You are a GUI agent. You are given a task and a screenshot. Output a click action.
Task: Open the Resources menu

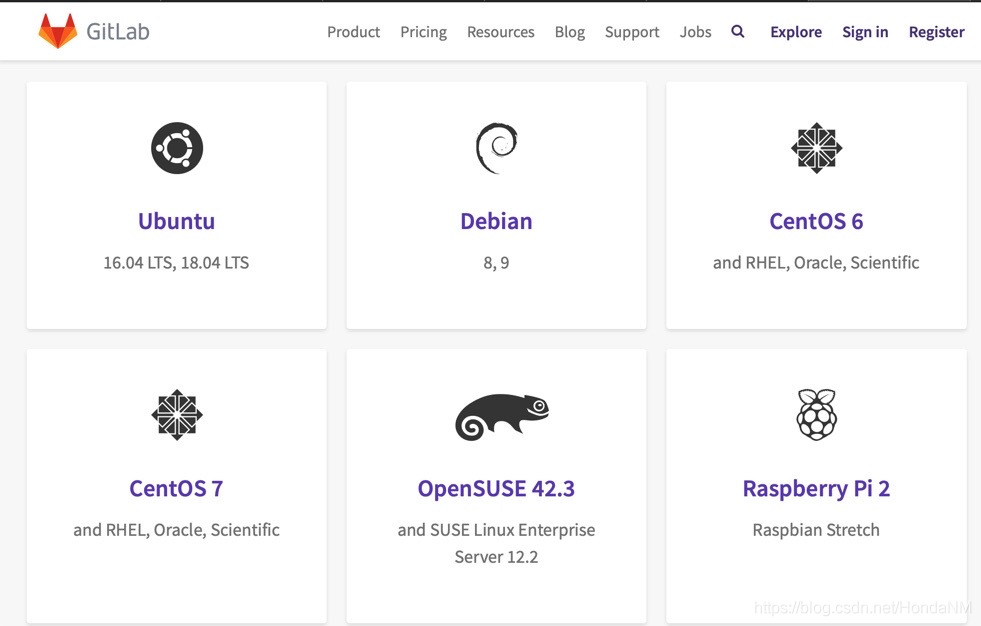pos(501,32)
